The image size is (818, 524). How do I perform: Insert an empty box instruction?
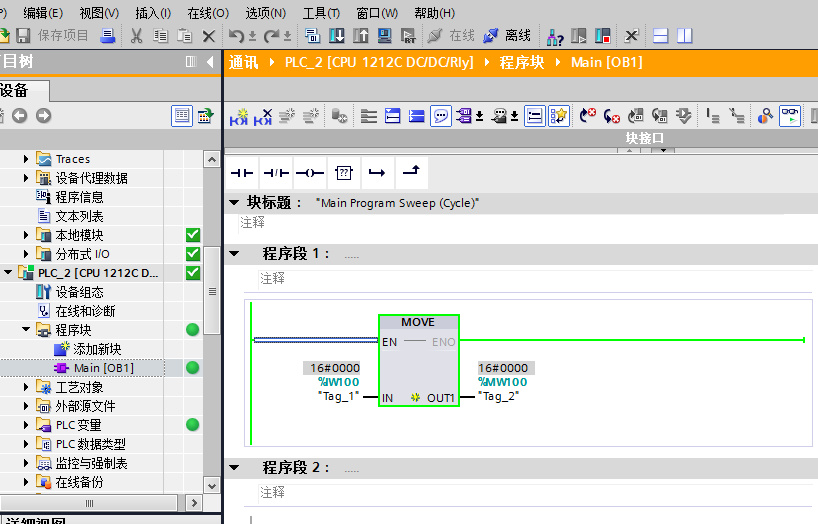tap(343, 173)
